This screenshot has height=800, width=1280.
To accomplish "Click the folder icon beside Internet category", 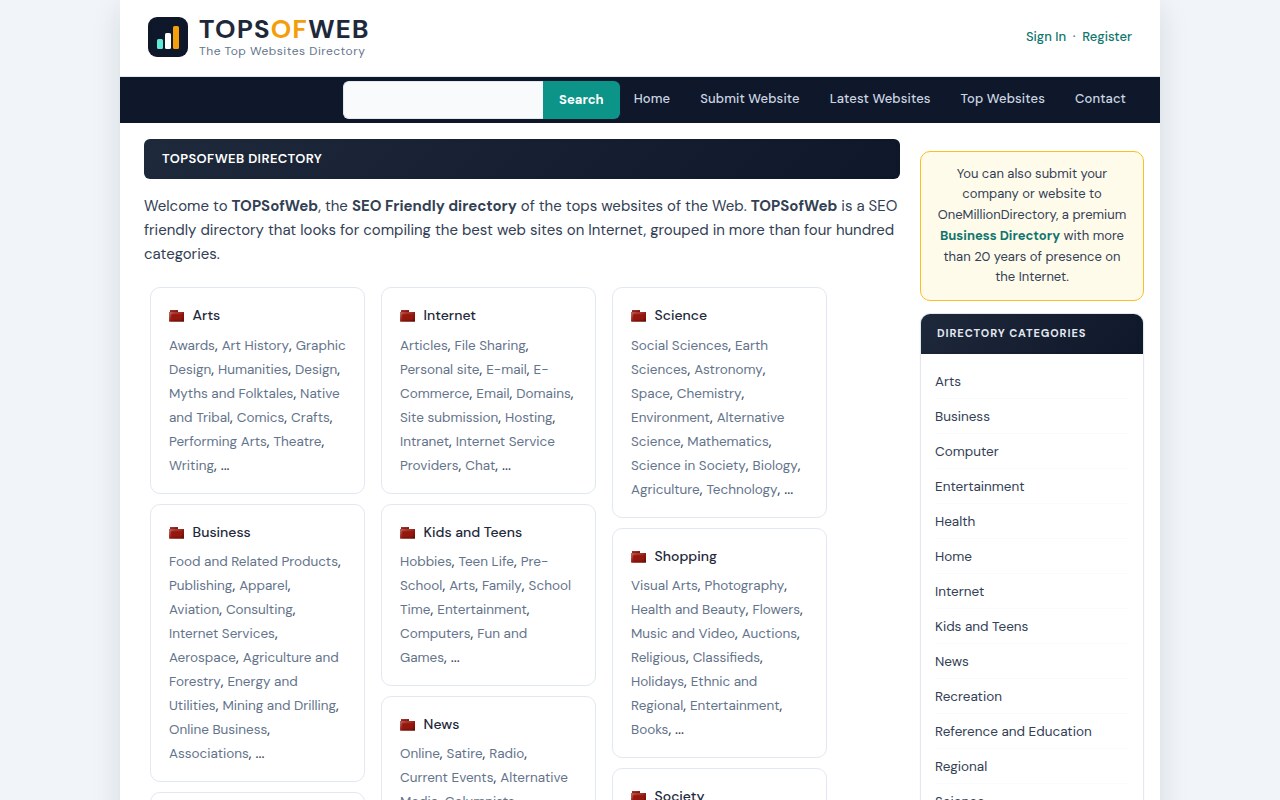I will click(408, 316).
